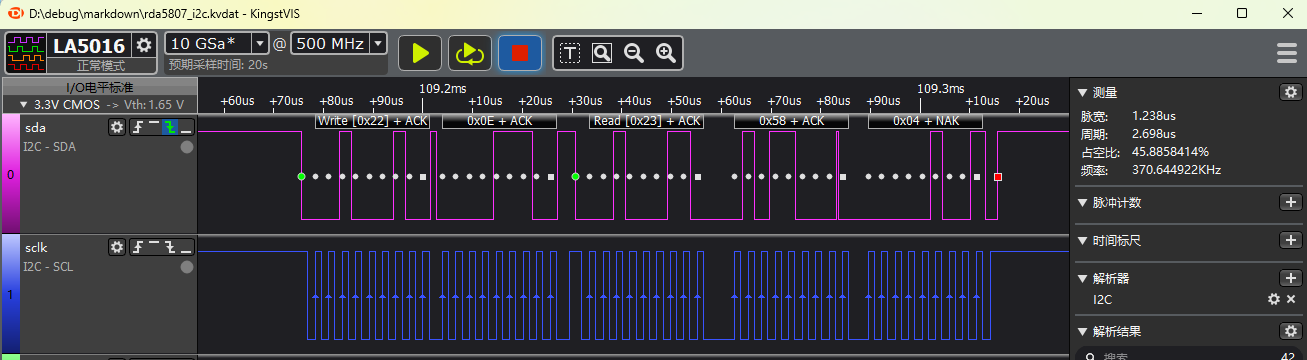Open the 500 MHz sample rate dropdown
The height and width of the screenshot is (360, 1307).
pyautogui.click(x=378, y=43)
